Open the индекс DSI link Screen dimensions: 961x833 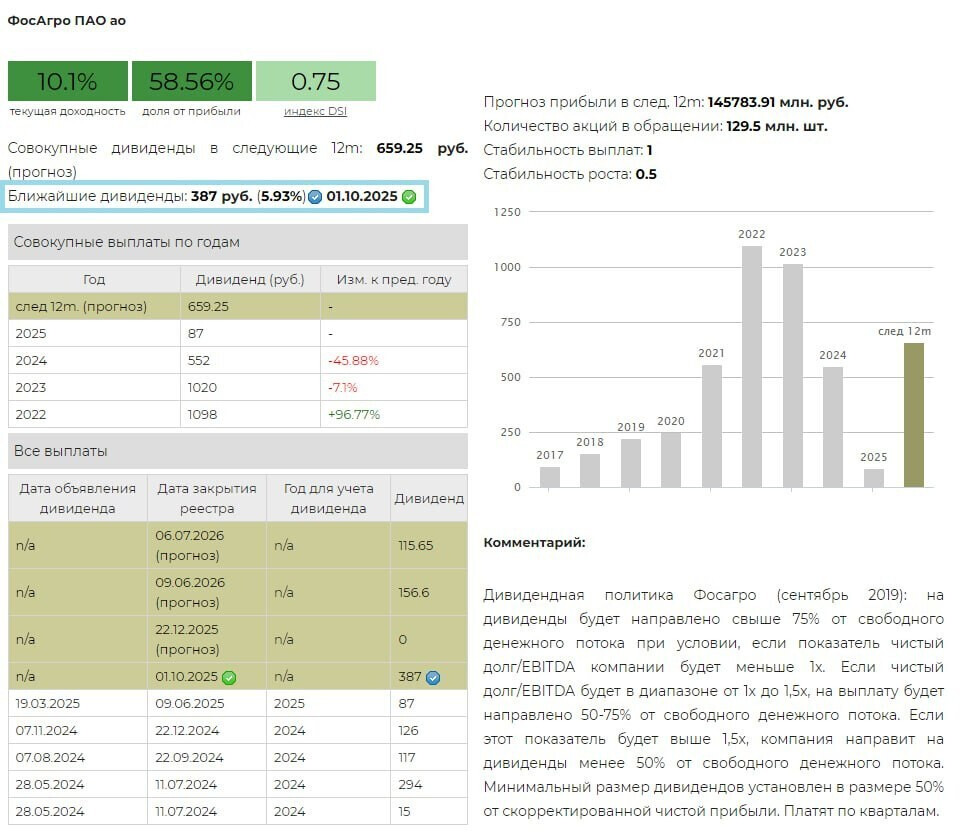click(315, 111)
